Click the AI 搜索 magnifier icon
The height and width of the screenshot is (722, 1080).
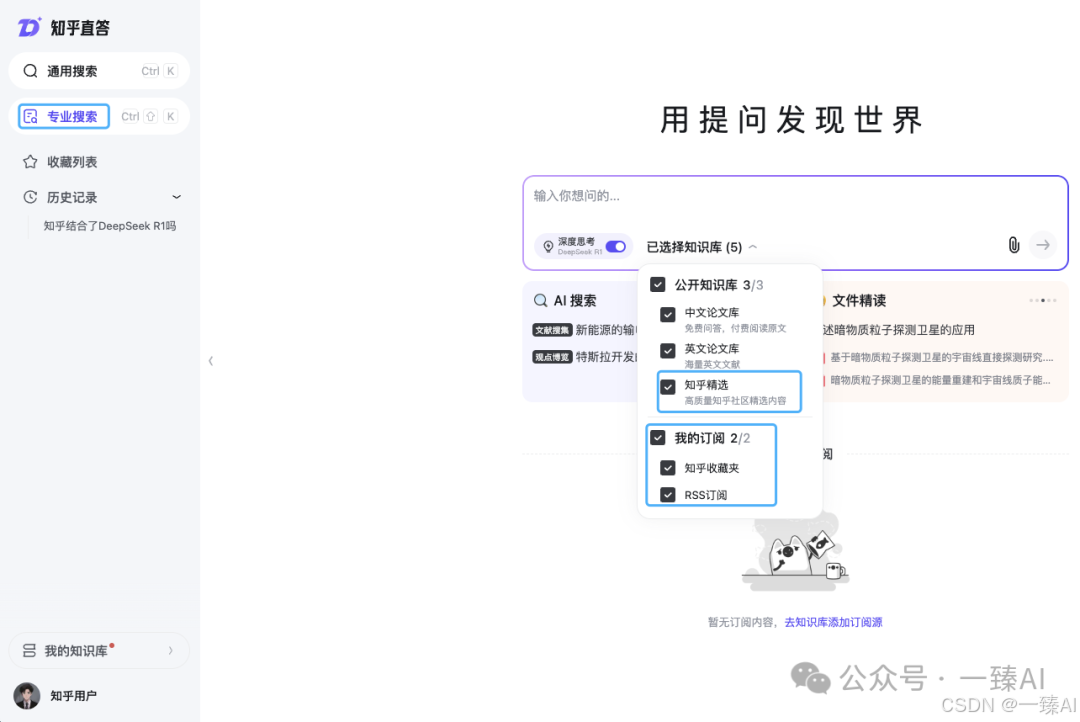[541, 300]
